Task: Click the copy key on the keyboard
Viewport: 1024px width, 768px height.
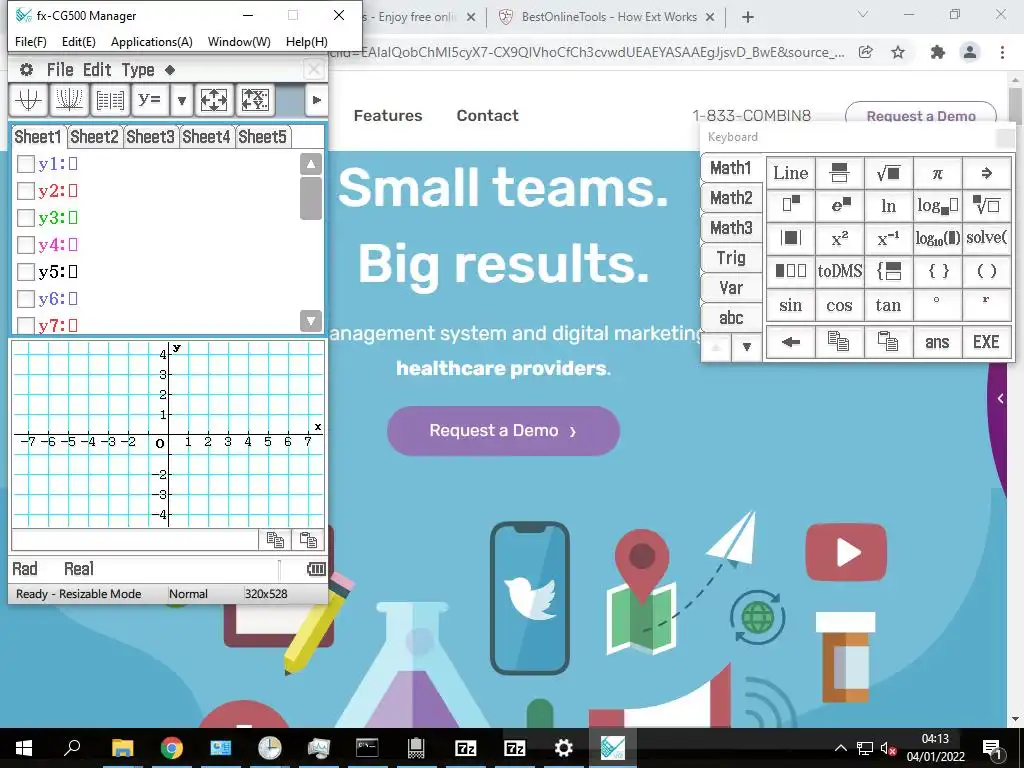Action: click(x=839, y=342)
